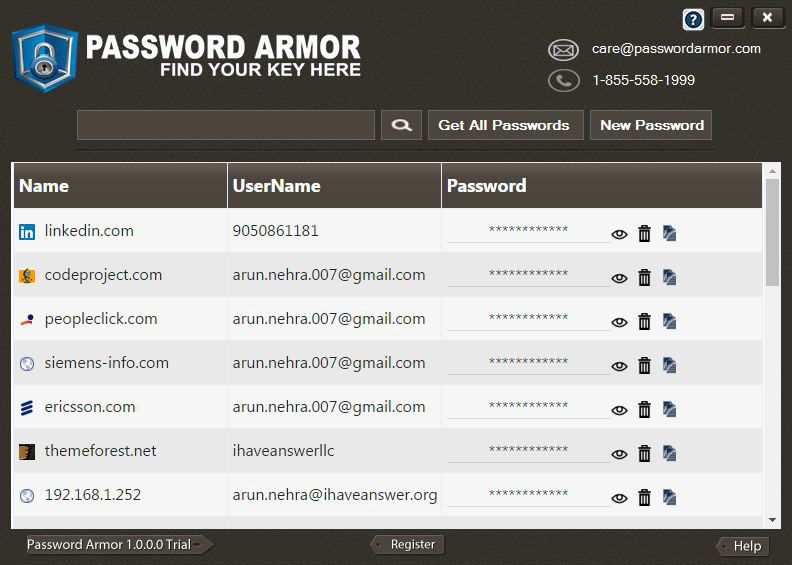Copy the codeproject.com password

(669, 277)
